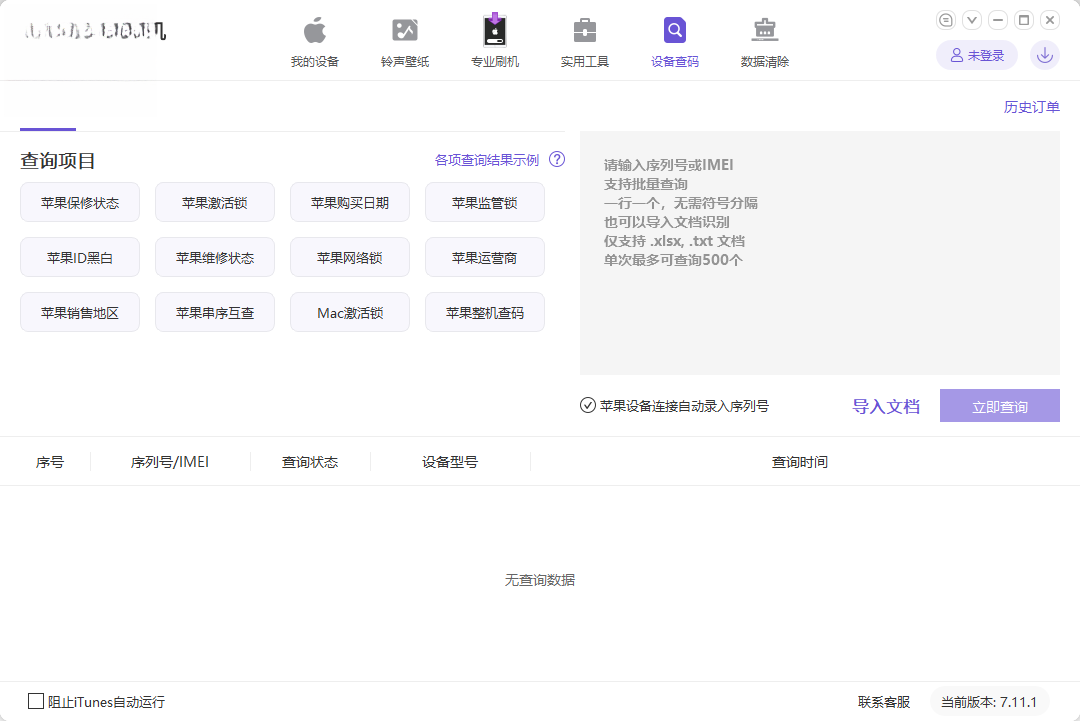The height and width of the screenshot is (721, 1080).
Task: Click the 查询时间 column header
Action: pos(800,462)
